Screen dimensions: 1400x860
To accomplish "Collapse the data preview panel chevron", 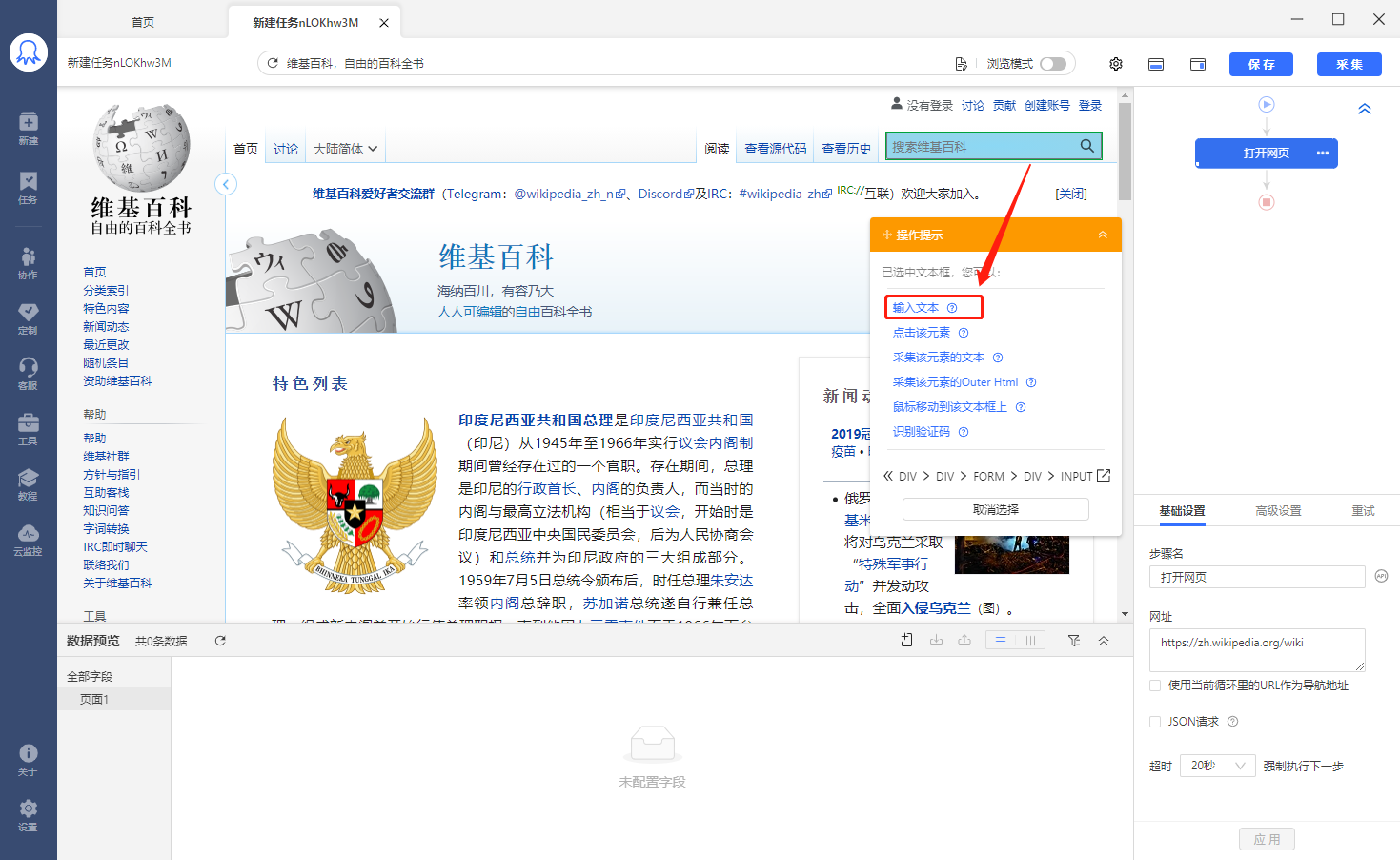I will tap(1104, 641).
